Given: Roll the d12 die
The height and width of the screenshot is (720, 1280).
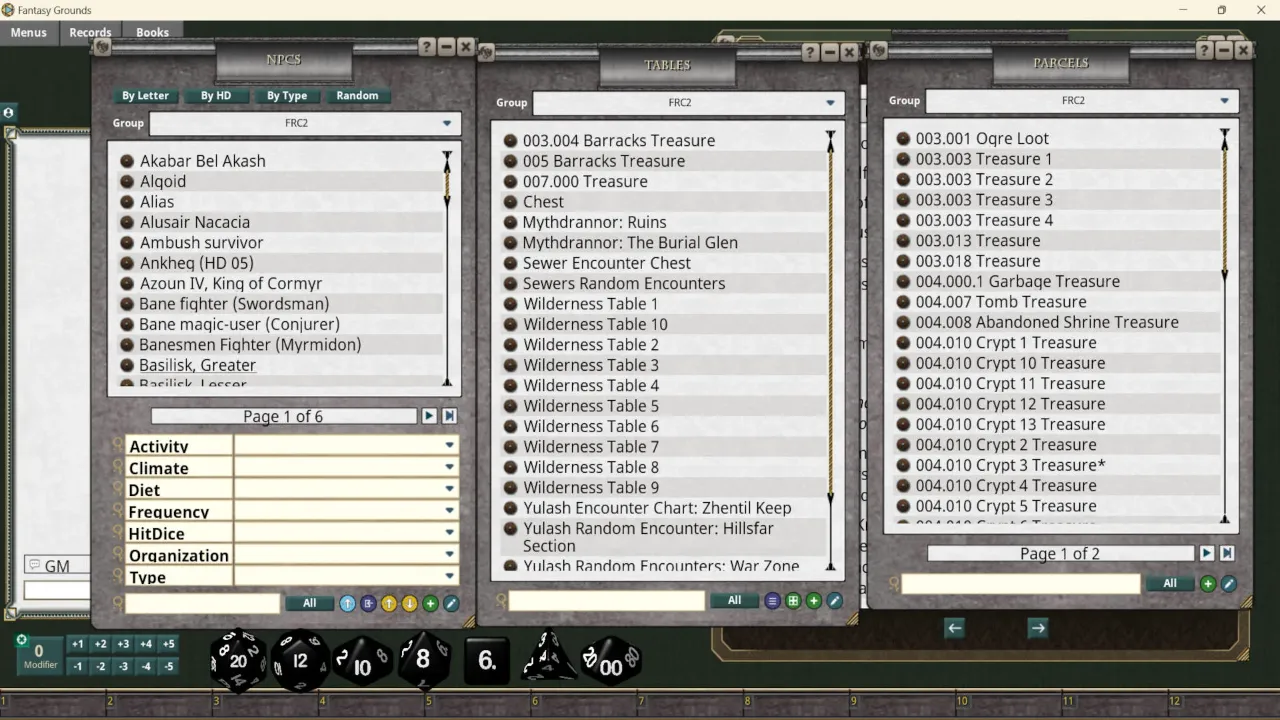Looking at the screenshot, I should click(300, 660).
